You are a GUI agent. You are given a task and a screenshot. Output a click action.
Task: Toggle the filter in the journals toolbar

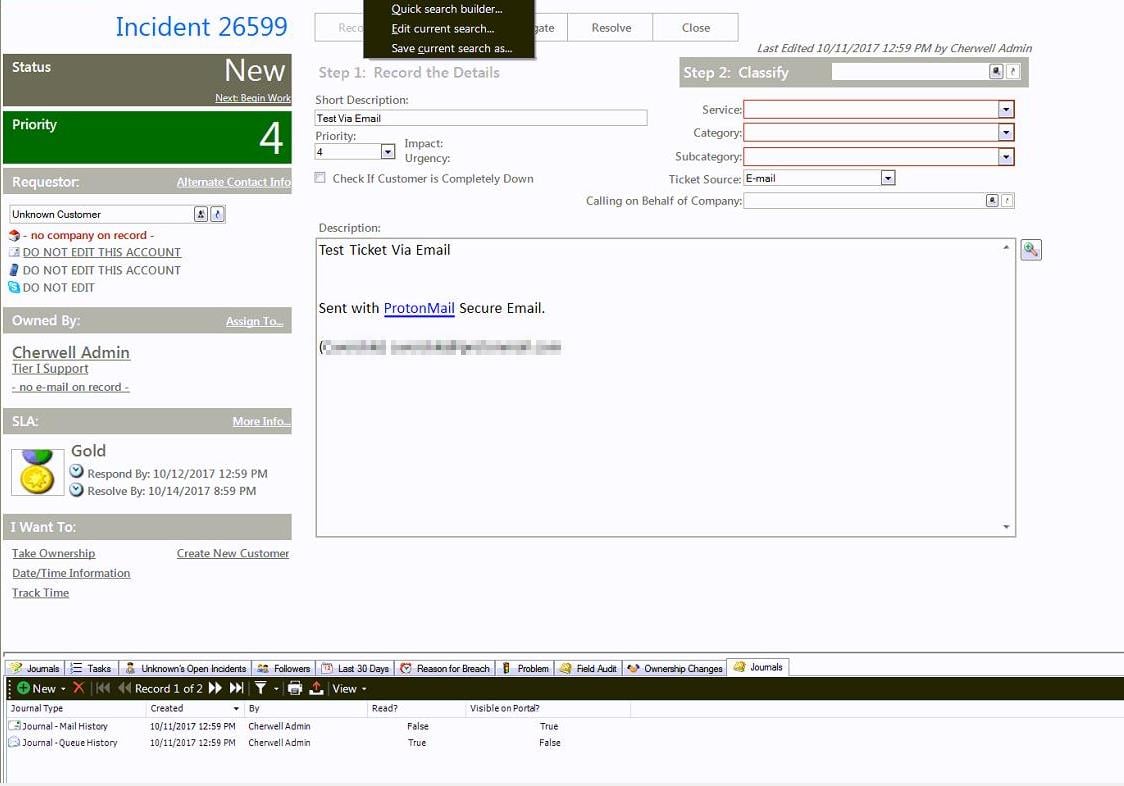260,688
